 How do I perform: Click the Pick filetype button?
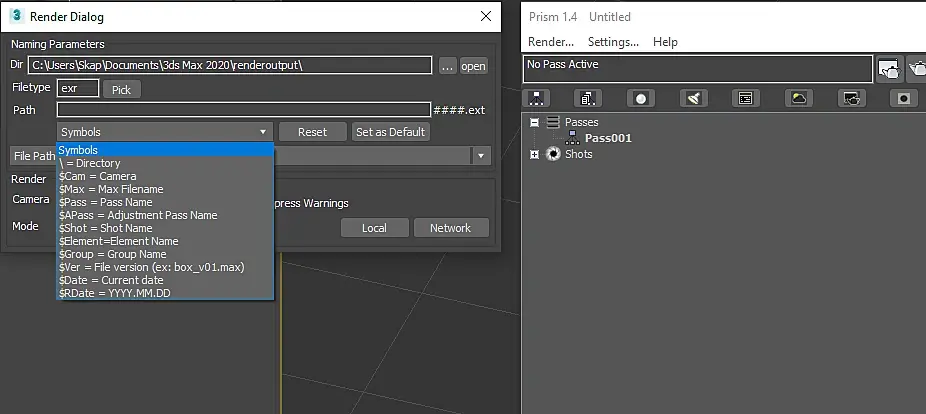coord(122,89)
